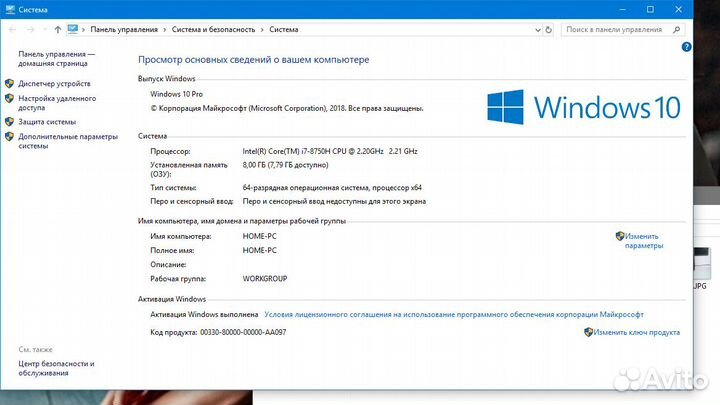Refresh the System page
The width and height of the screenshot is (720, 405).
548,30
